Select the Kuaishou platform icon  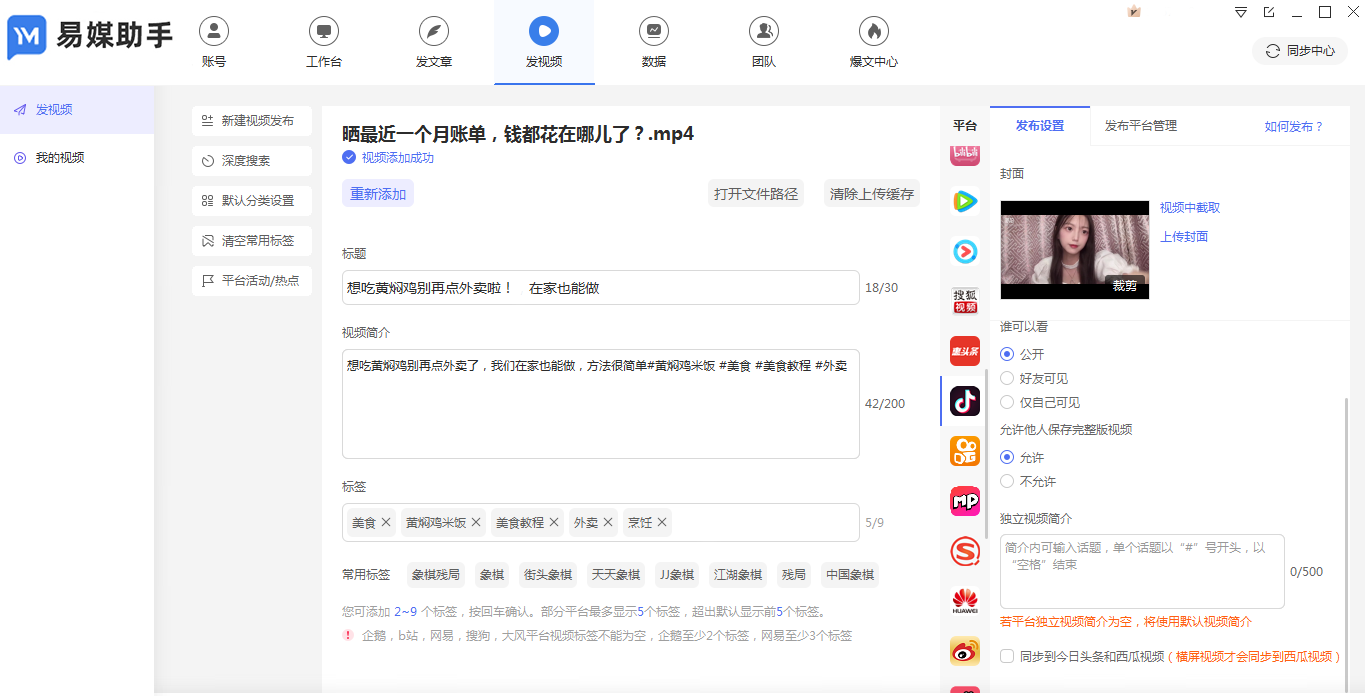click(964, 451)
